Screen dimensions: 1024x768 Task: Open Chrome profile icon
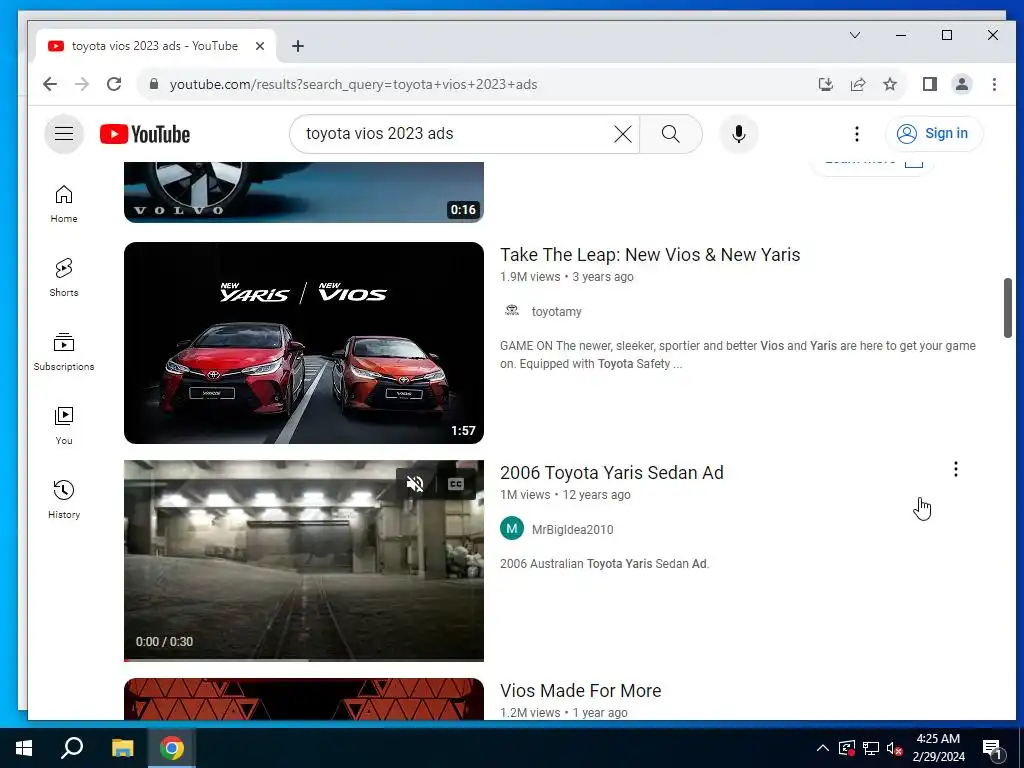point(962,84)
